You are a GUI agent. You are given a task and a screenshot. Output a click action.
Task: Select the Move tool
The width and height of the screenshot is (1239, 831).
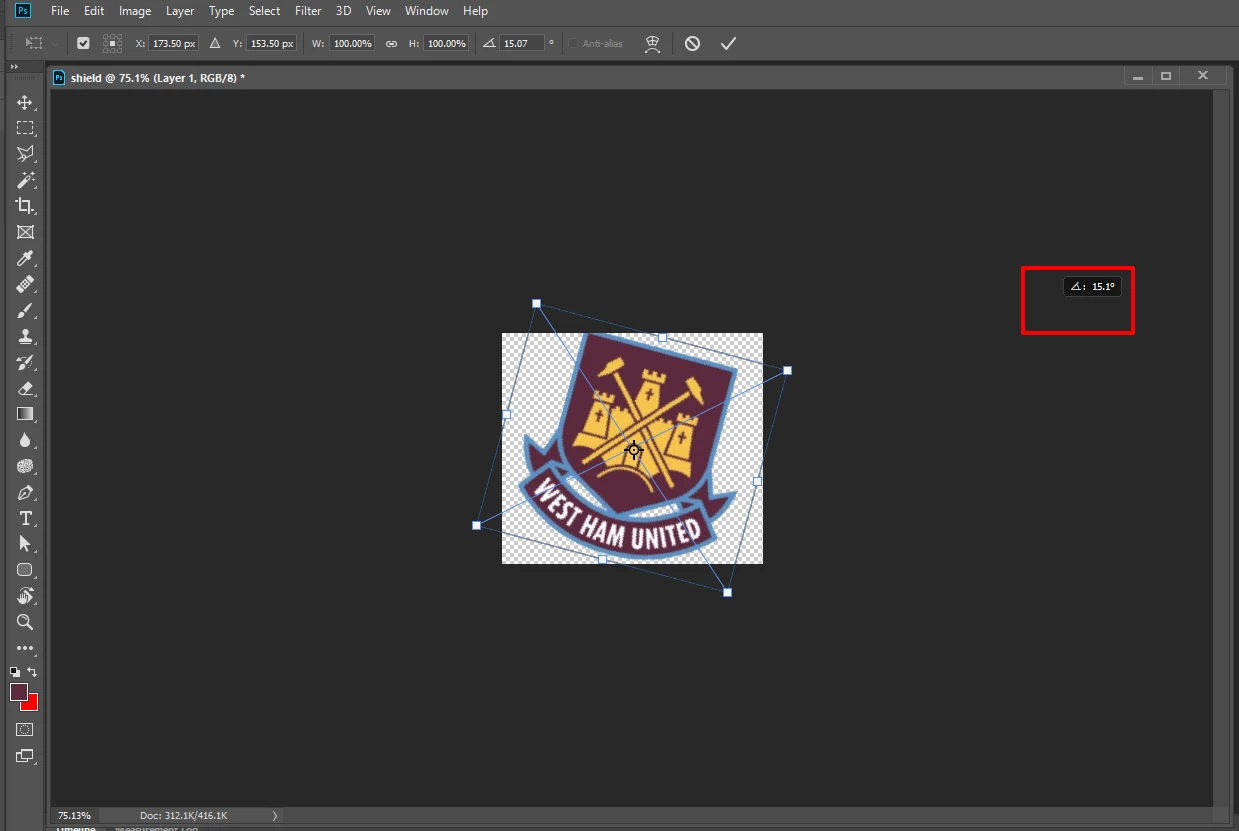pos(25,102)
